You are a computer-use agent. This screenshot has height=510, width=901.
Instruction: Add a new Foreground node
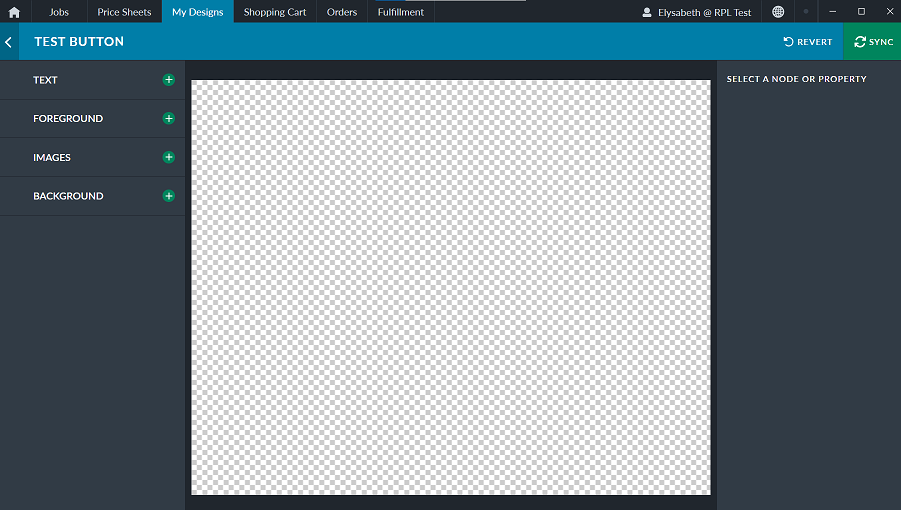click(169, 118)
